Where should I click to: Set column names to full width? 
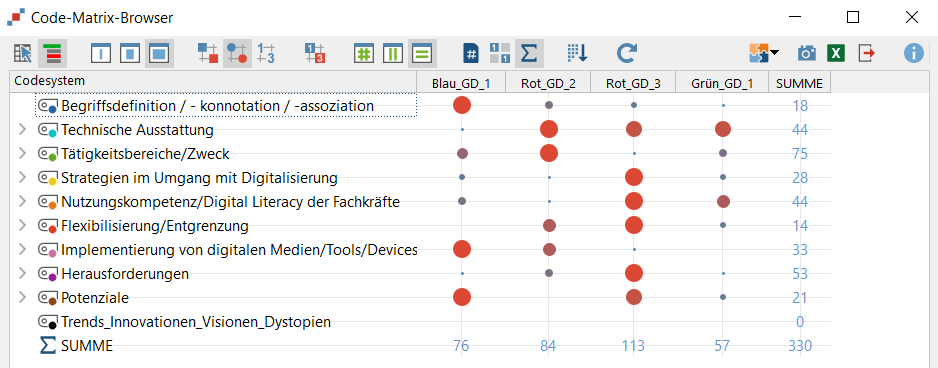pos(159,54)
